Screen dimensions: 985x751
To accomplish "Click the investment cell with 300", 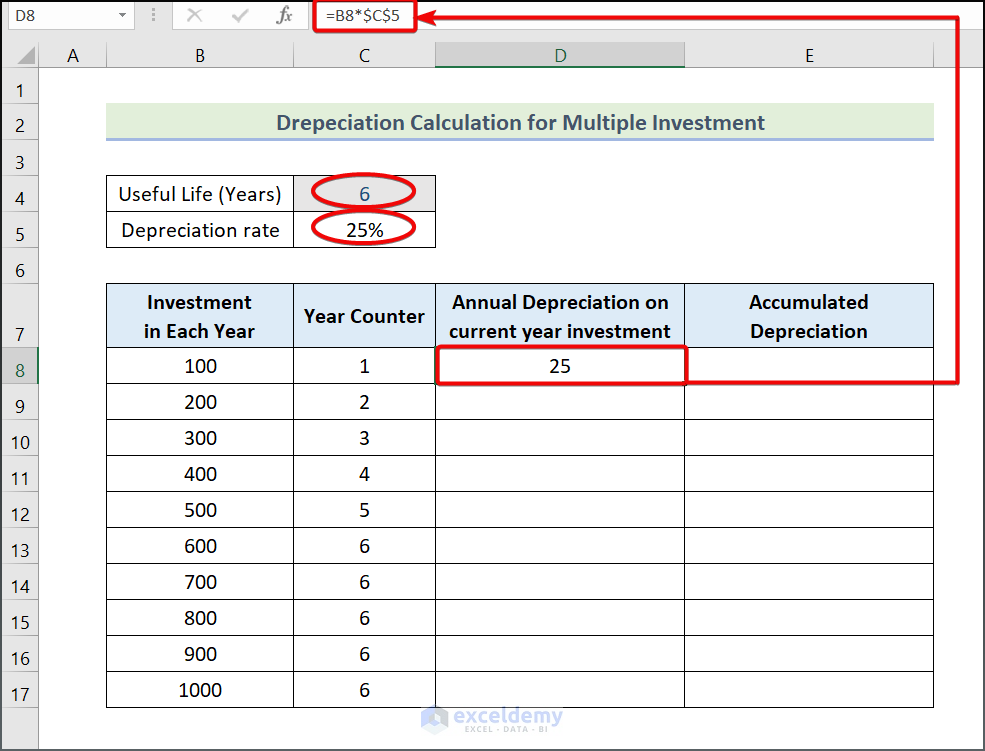I will tap(200, 438).
